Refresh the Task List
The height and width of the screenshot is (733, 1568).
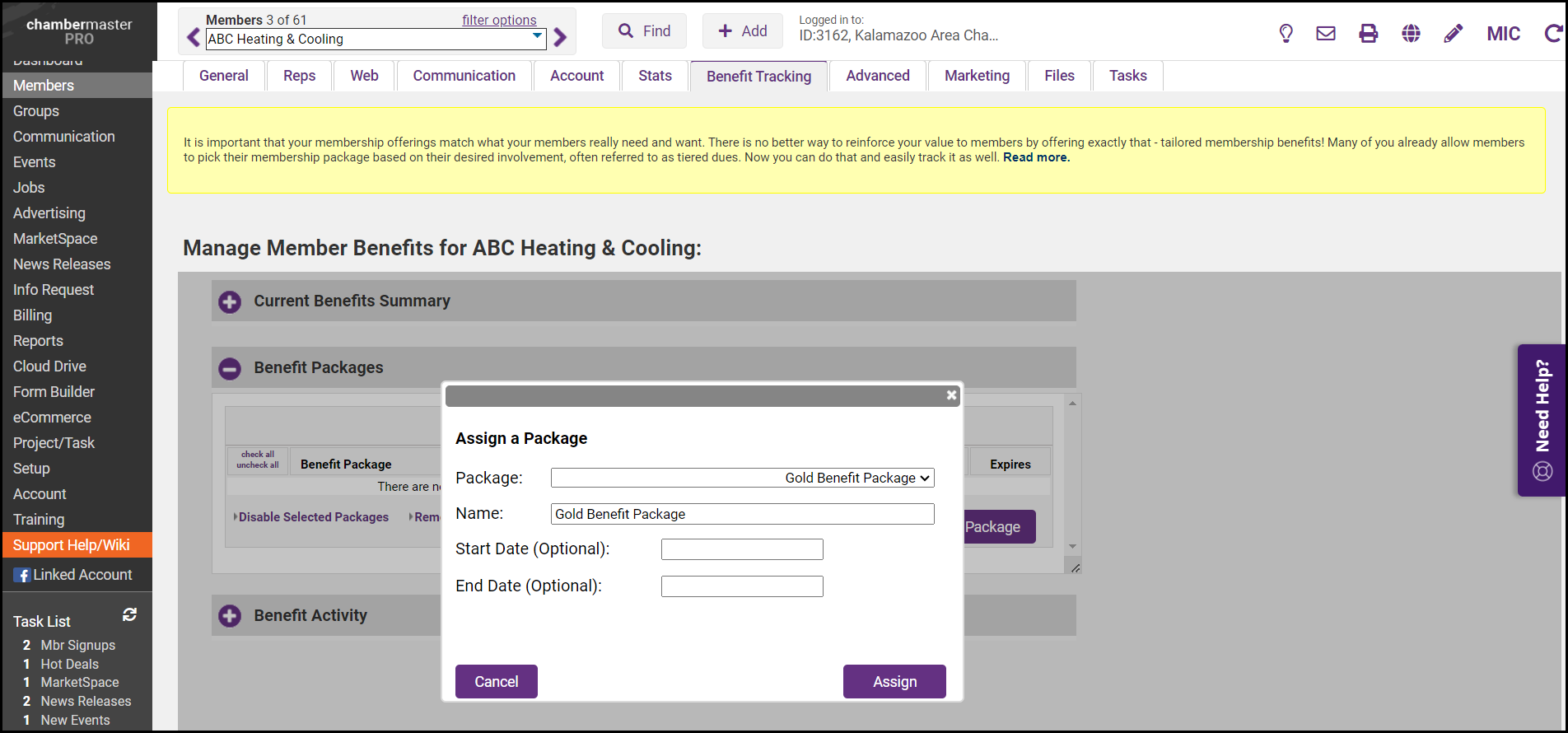point(129,614)
